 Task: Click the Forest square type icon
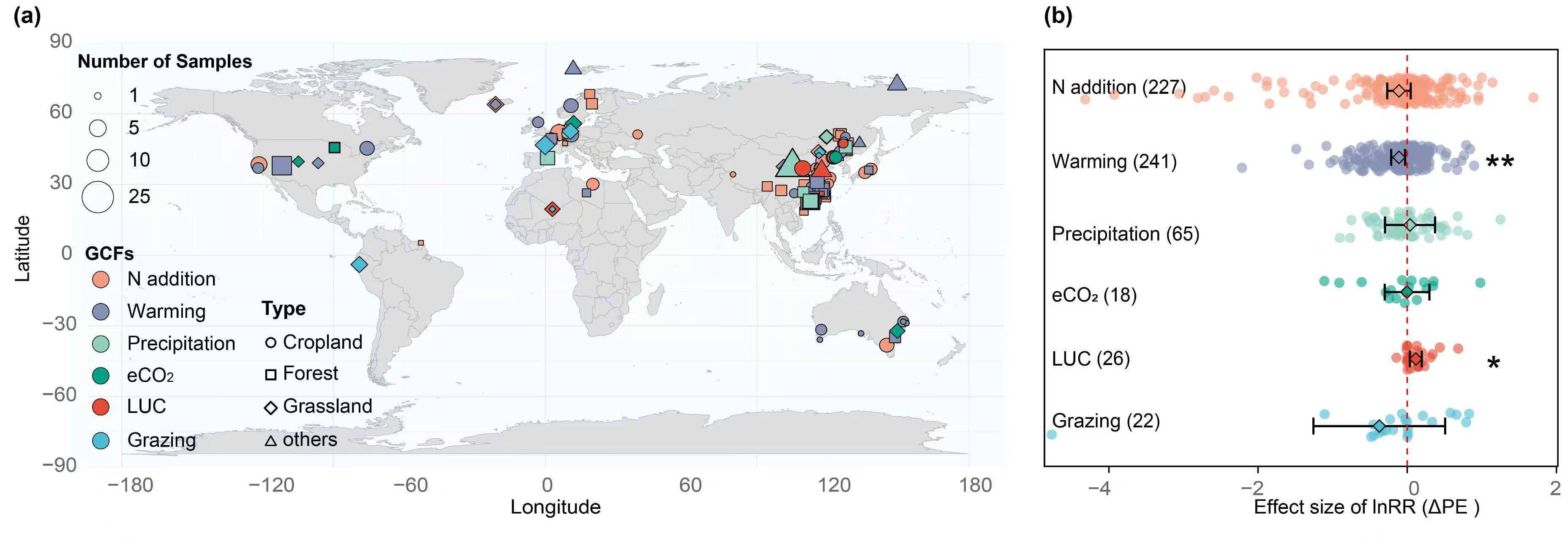point(271,374)
